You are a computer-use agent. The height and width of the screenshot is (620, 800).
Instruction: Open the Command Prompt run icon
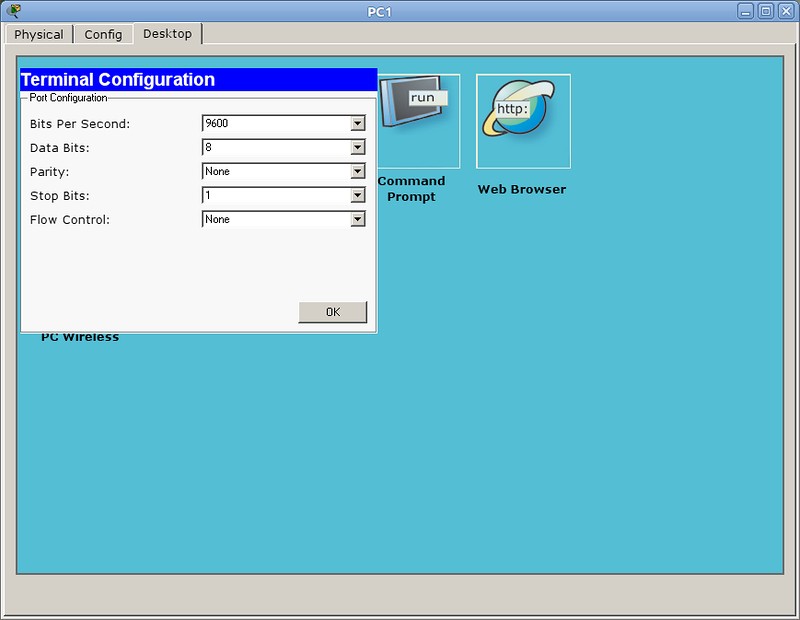[x=418, y=121]
